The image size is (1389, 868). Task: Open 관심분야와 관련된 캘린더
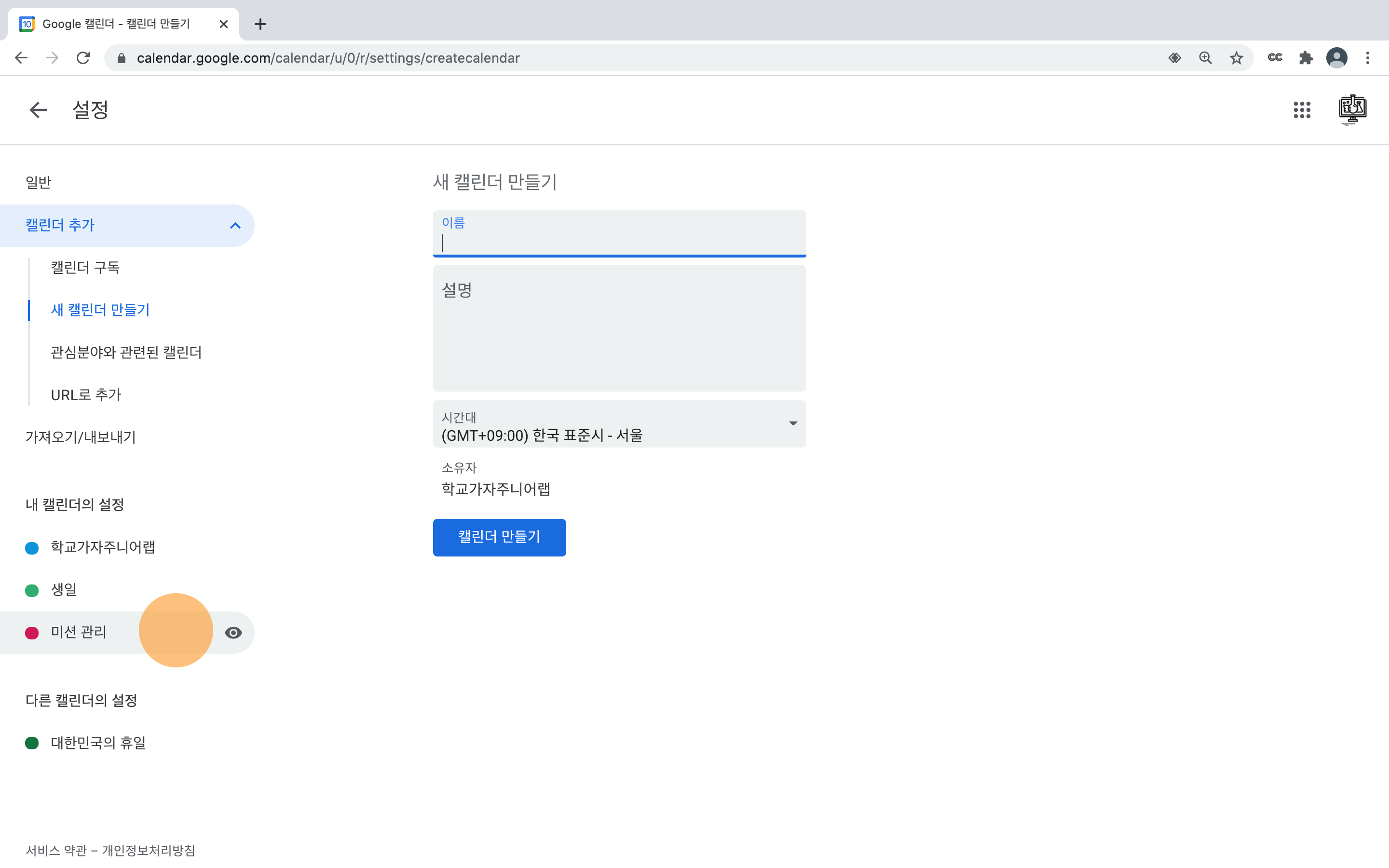[126, 353]
